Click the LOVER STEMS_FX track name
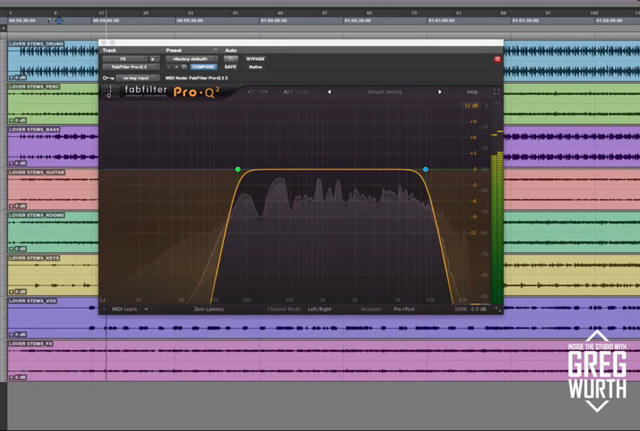The width and height of the screenshot is (640, 431). coord(31,344)
